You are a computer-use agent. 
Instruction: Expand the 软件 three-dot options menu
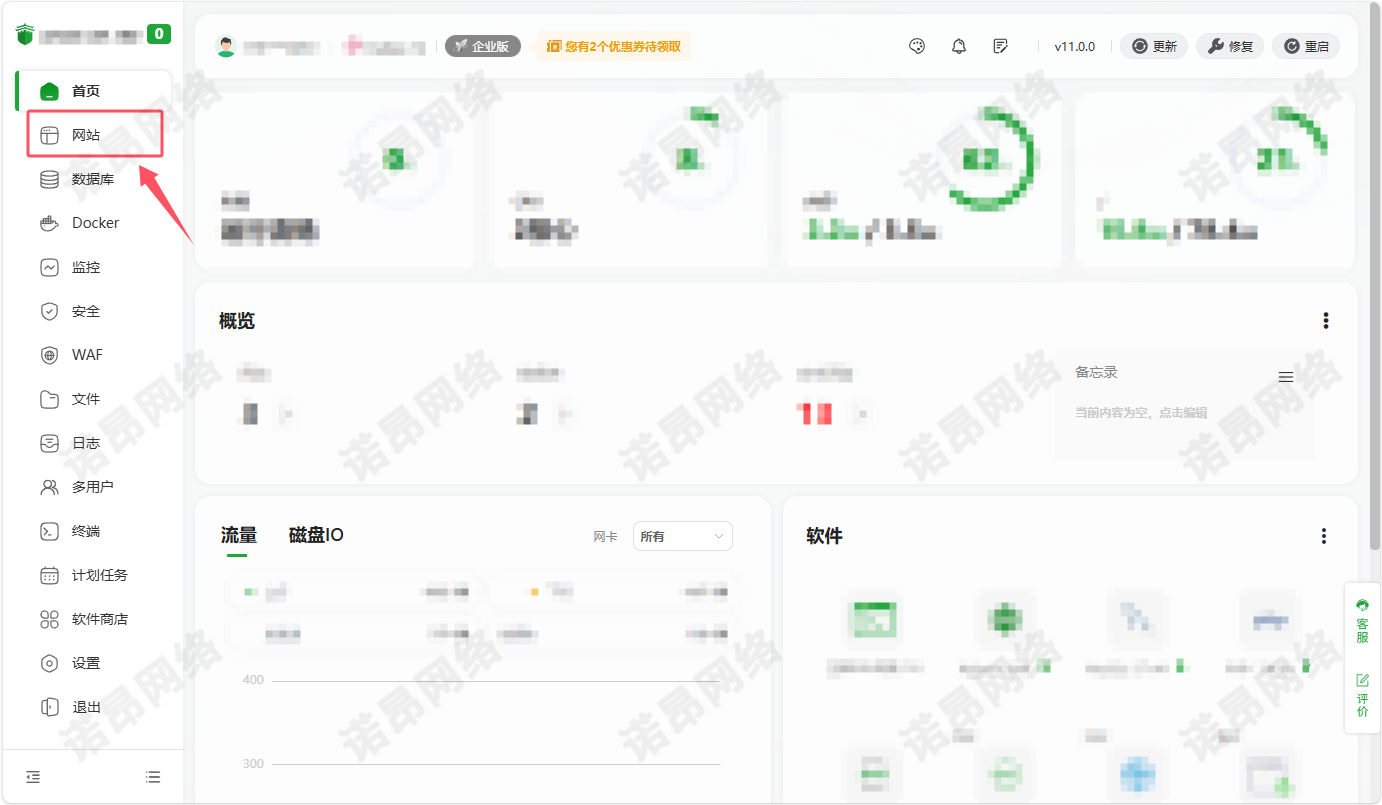point(1324,537)
